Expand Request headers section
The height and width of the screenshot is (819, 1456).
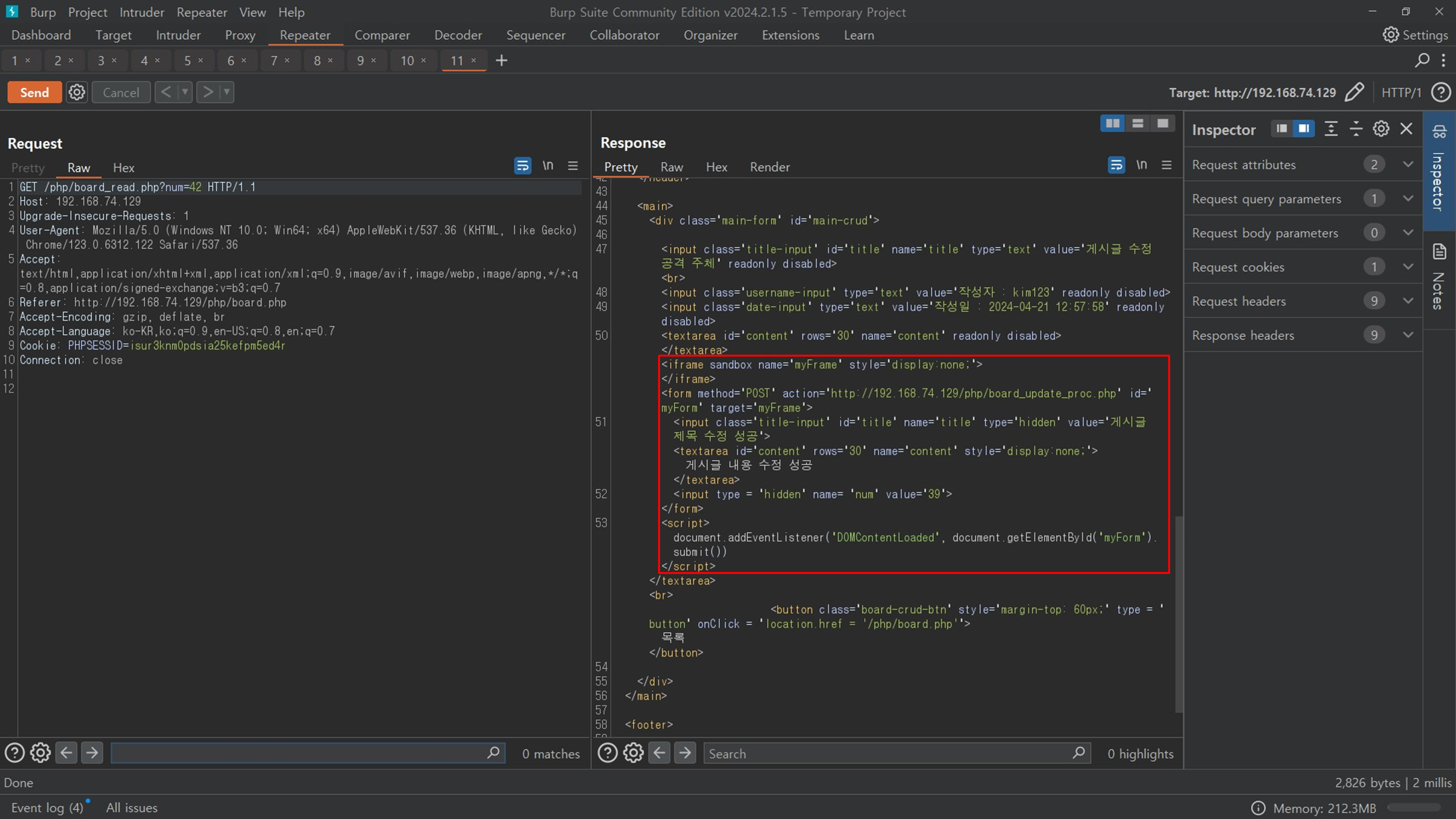pos(1303,301)
